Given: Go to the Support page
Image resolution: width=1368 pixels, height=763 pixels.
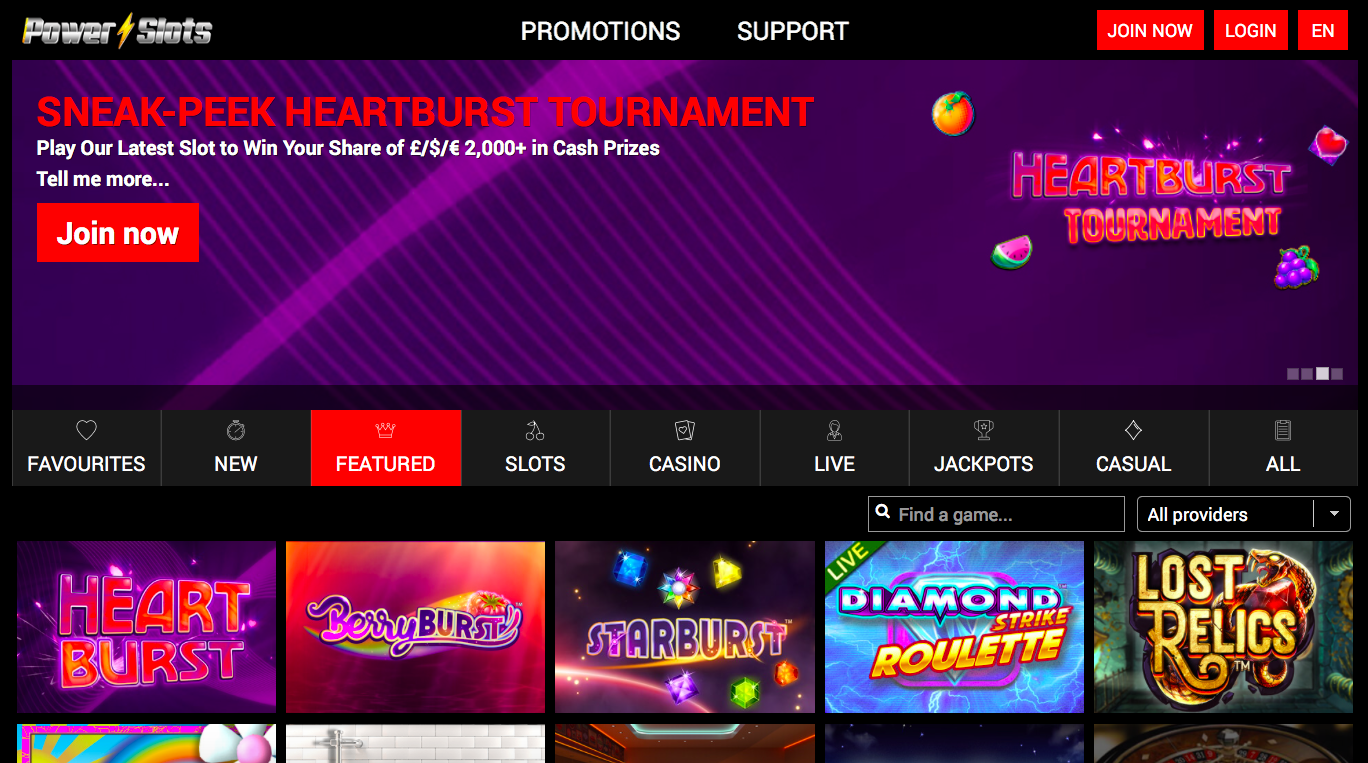Looking at the screenshot, I should coord(793,31).
